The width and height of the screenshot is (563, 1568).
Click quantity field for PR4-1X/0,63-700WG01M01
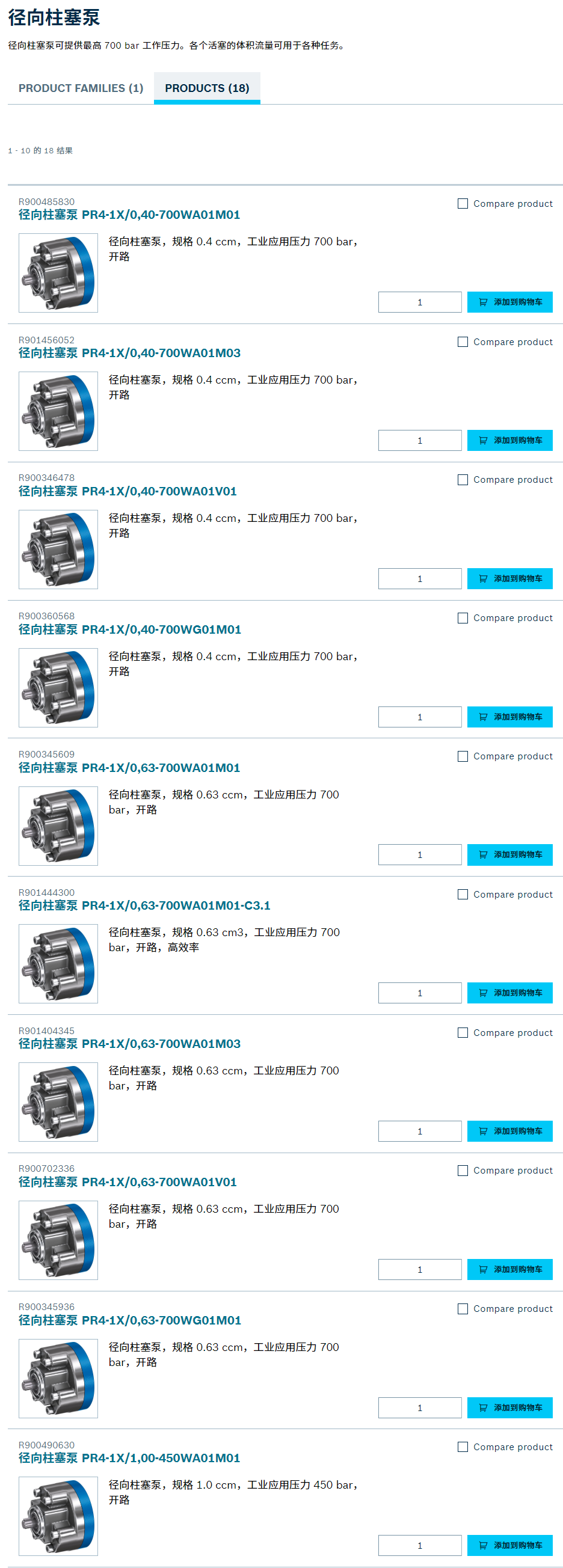click(420, 1407)
